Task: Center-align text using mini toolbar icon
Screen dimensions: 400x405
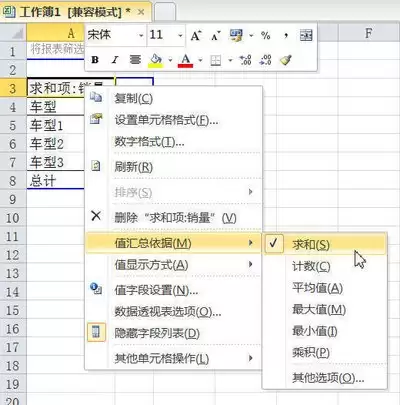Action: [135, 60]
